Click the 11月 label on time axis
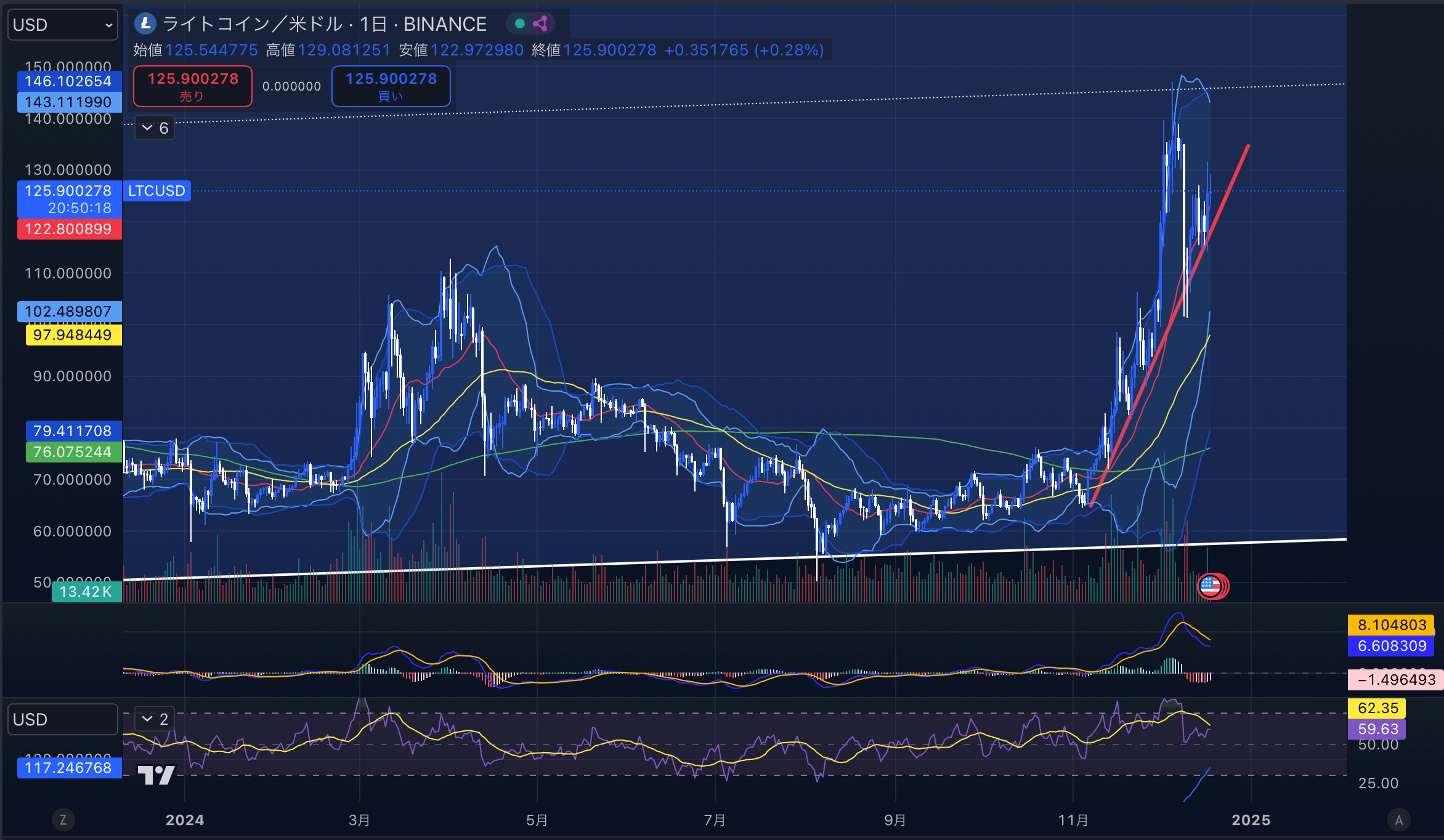Screen dimensions: 1444x840 [1073, 820]
